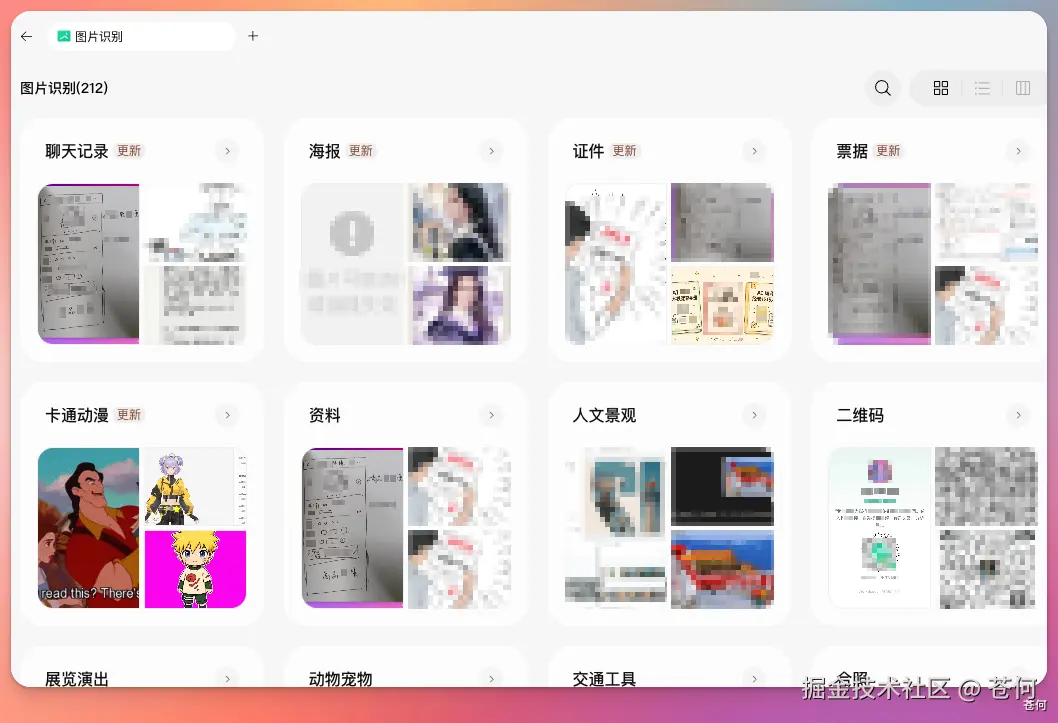Click 更新 badge next to 聊天记录

coord(129,150)
